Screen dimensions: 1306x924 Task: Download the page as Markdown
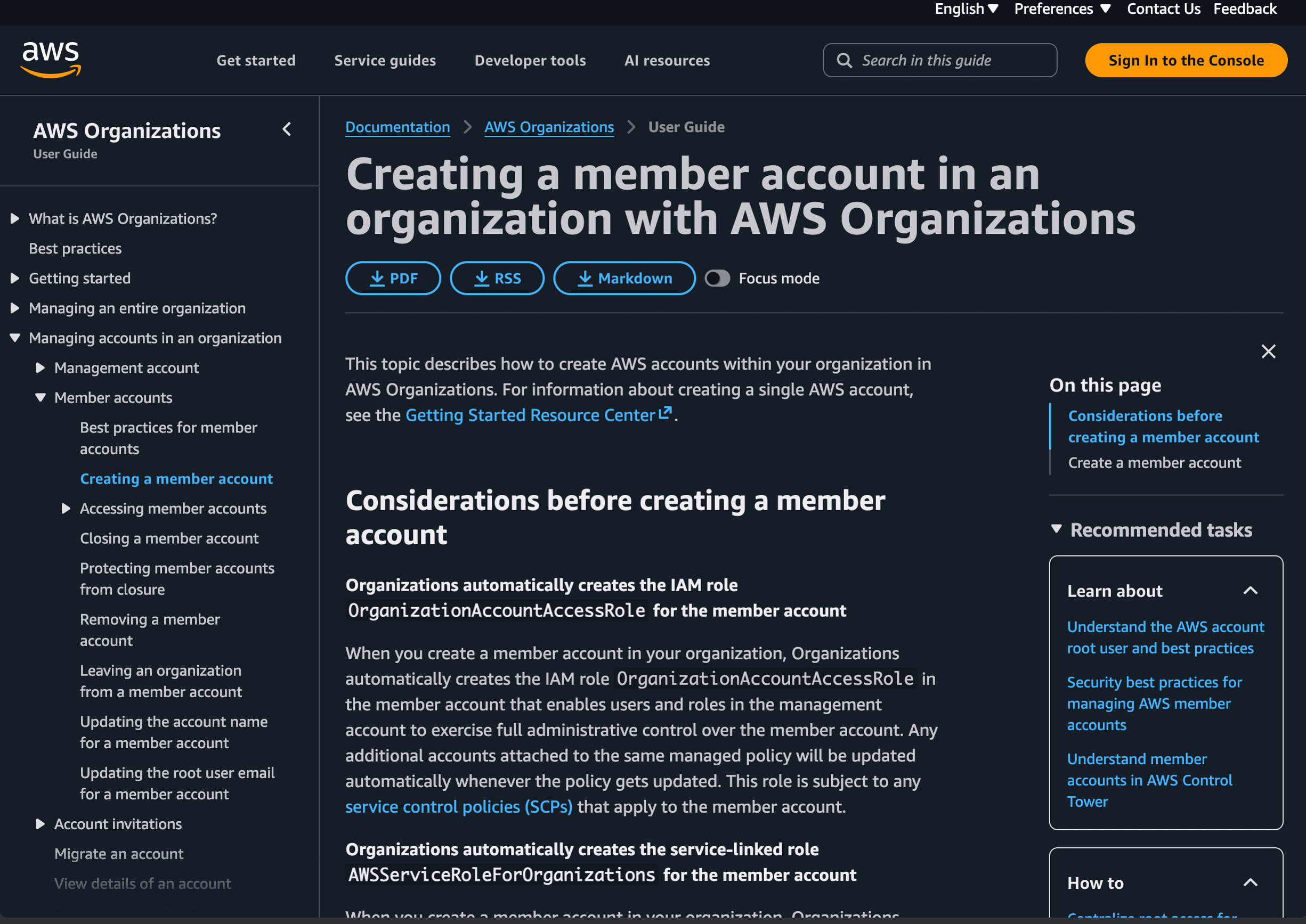(624, 278)
